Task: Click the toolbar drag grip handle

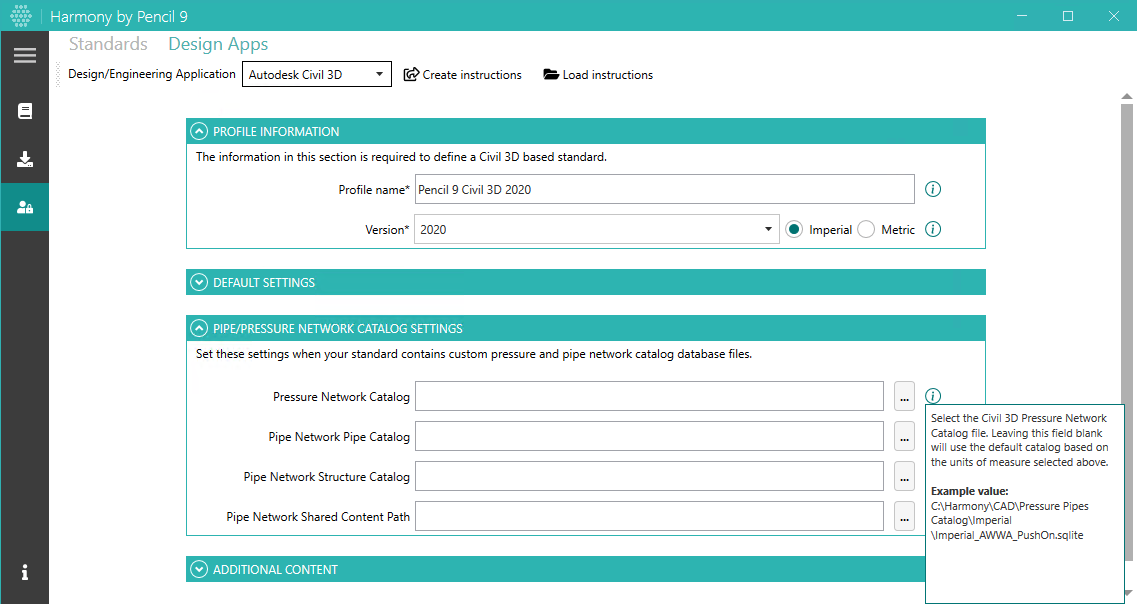Action: [58, 74]
